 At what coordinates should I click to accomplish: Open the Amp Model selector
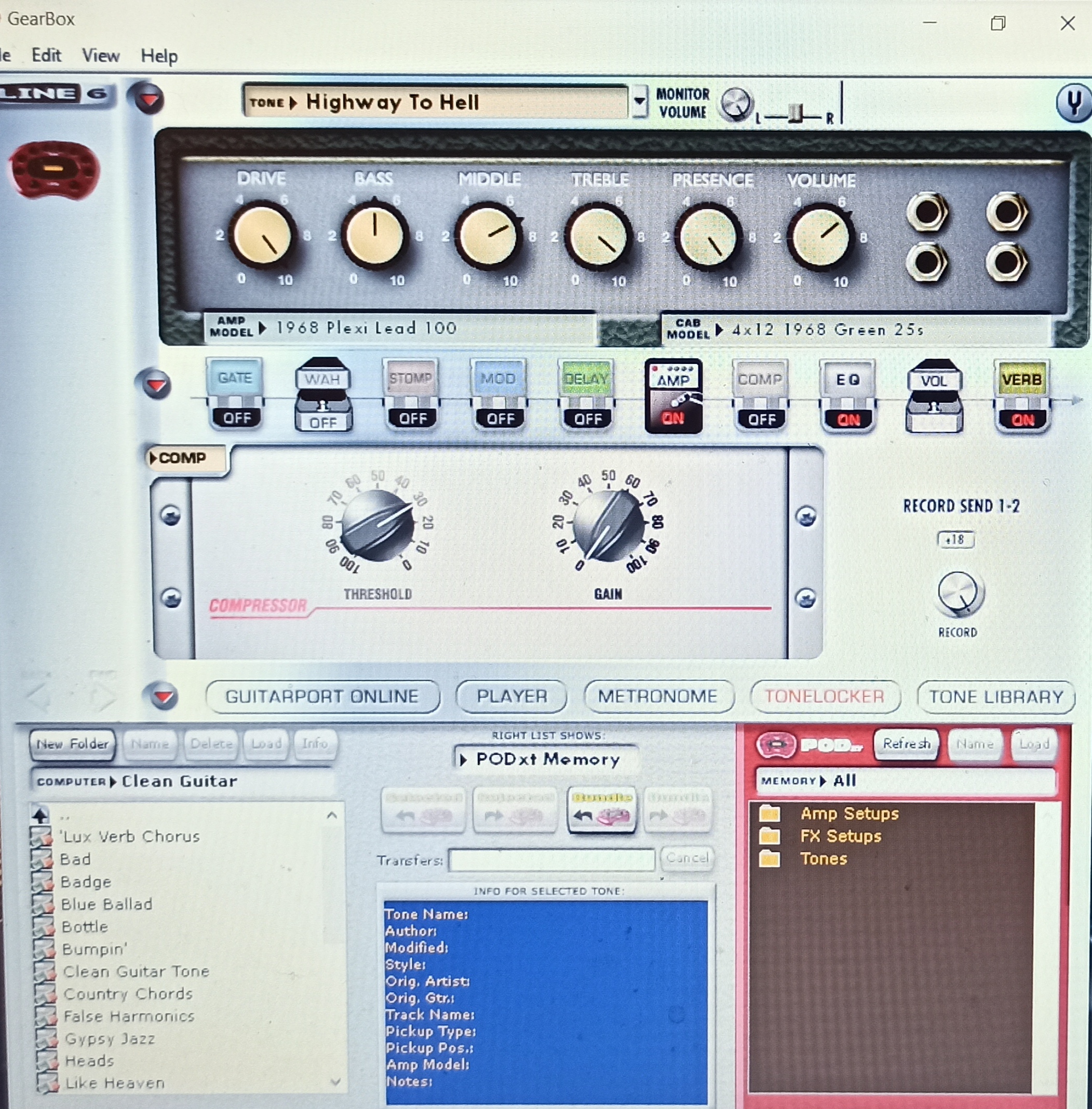[401, 328]
